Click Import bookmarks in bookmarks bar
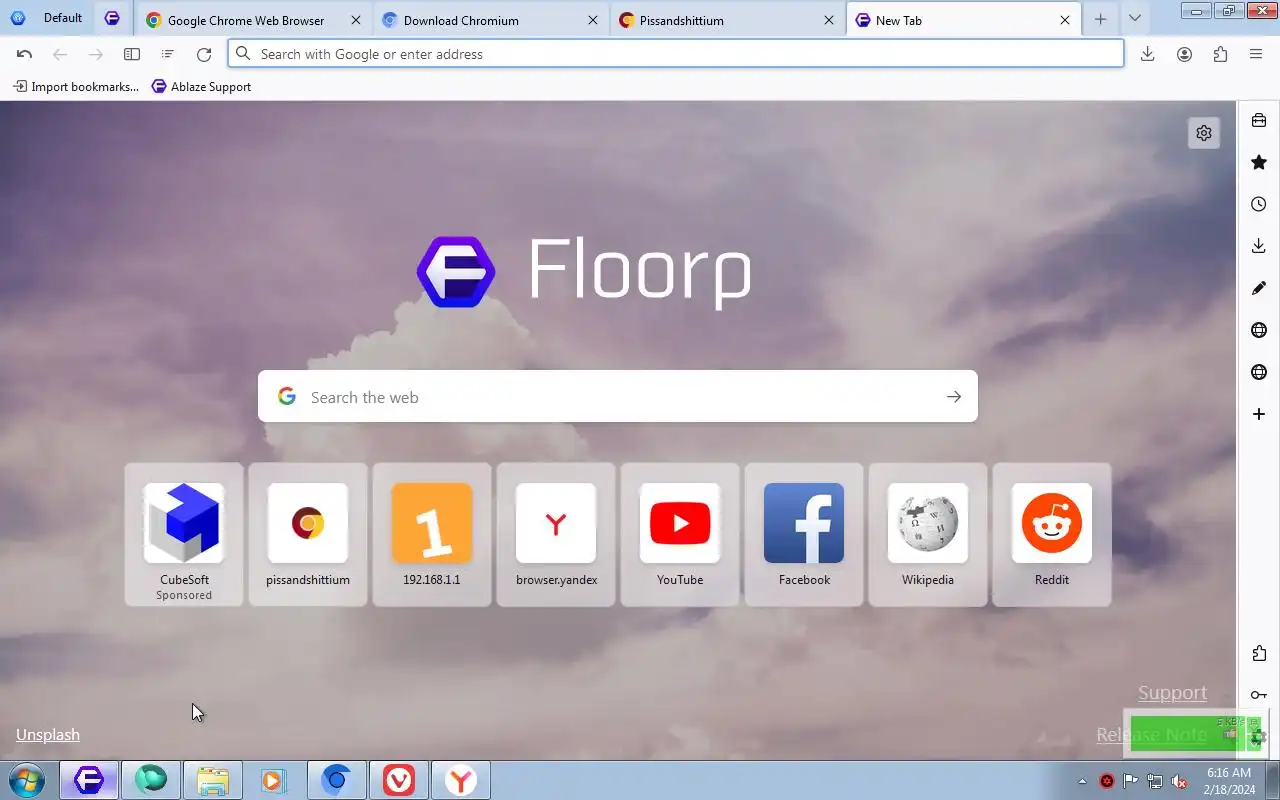Viewport: 1280px width, 800px height. click(x=76, y=87)
